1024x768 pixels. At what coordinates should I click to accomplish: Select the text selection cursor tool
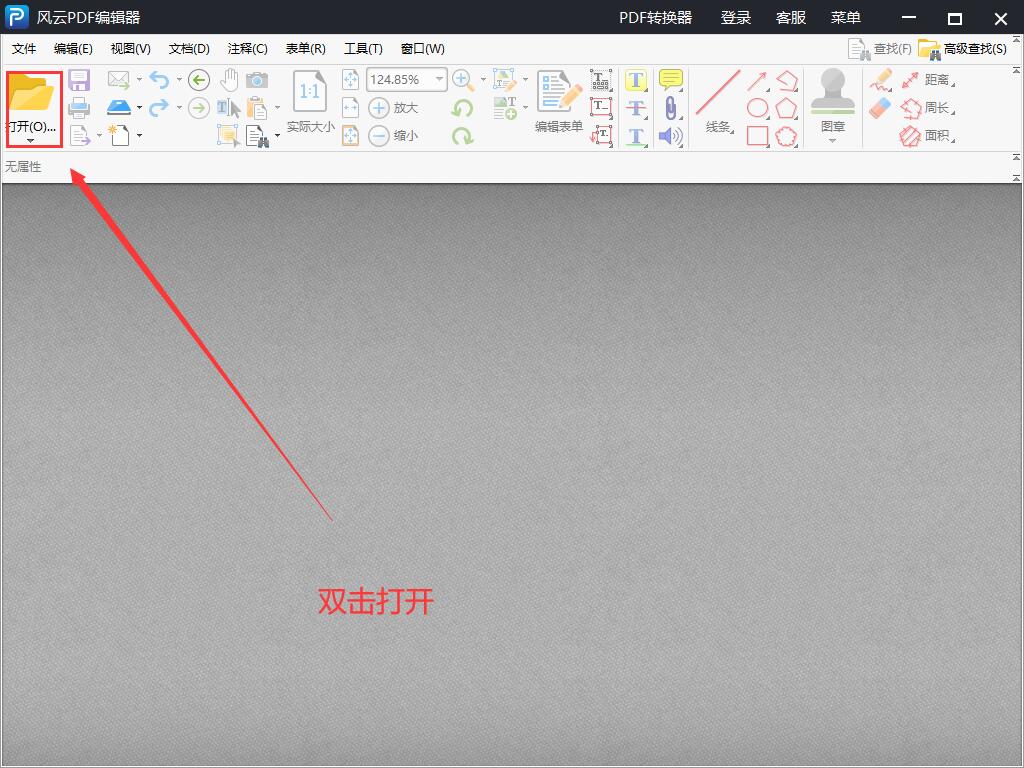click(229, 107)
